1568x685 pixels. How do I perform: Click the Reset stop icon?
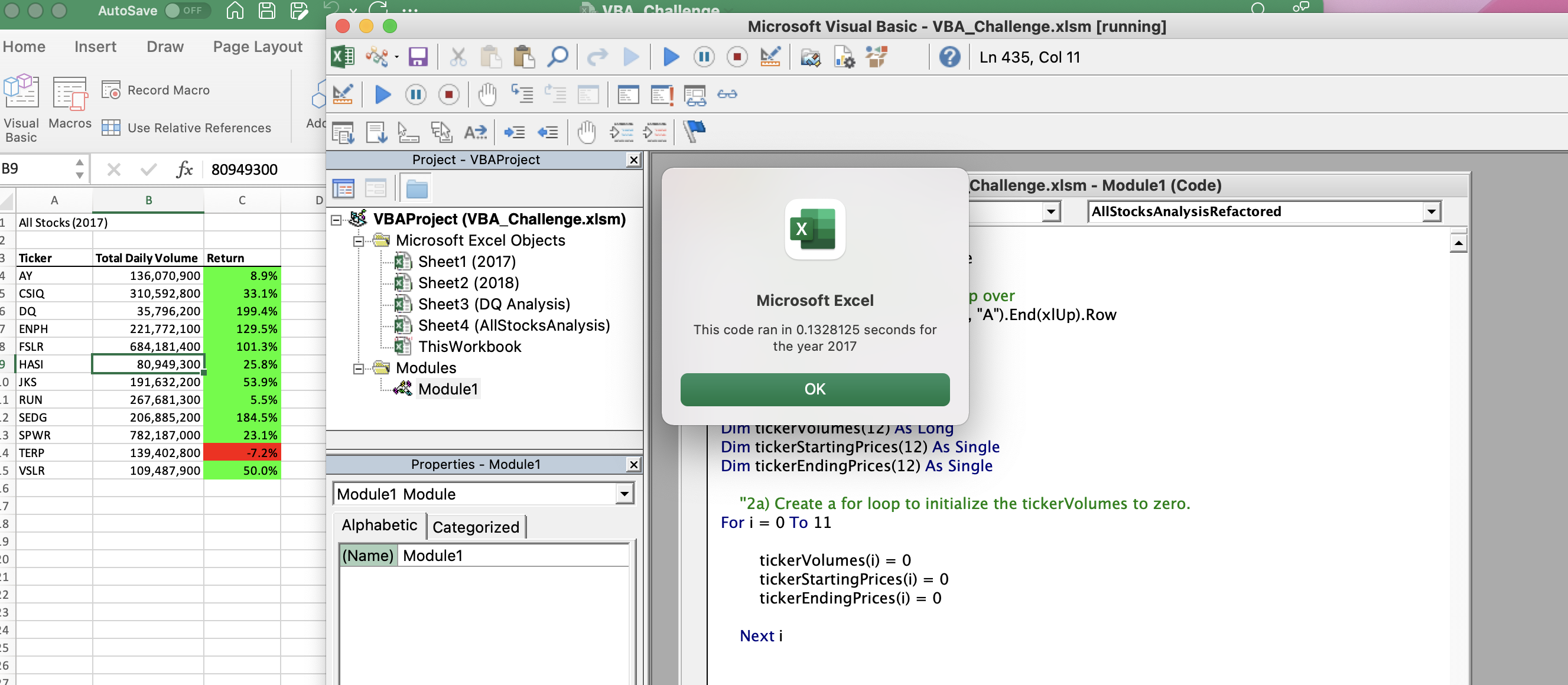coord(737,57)
